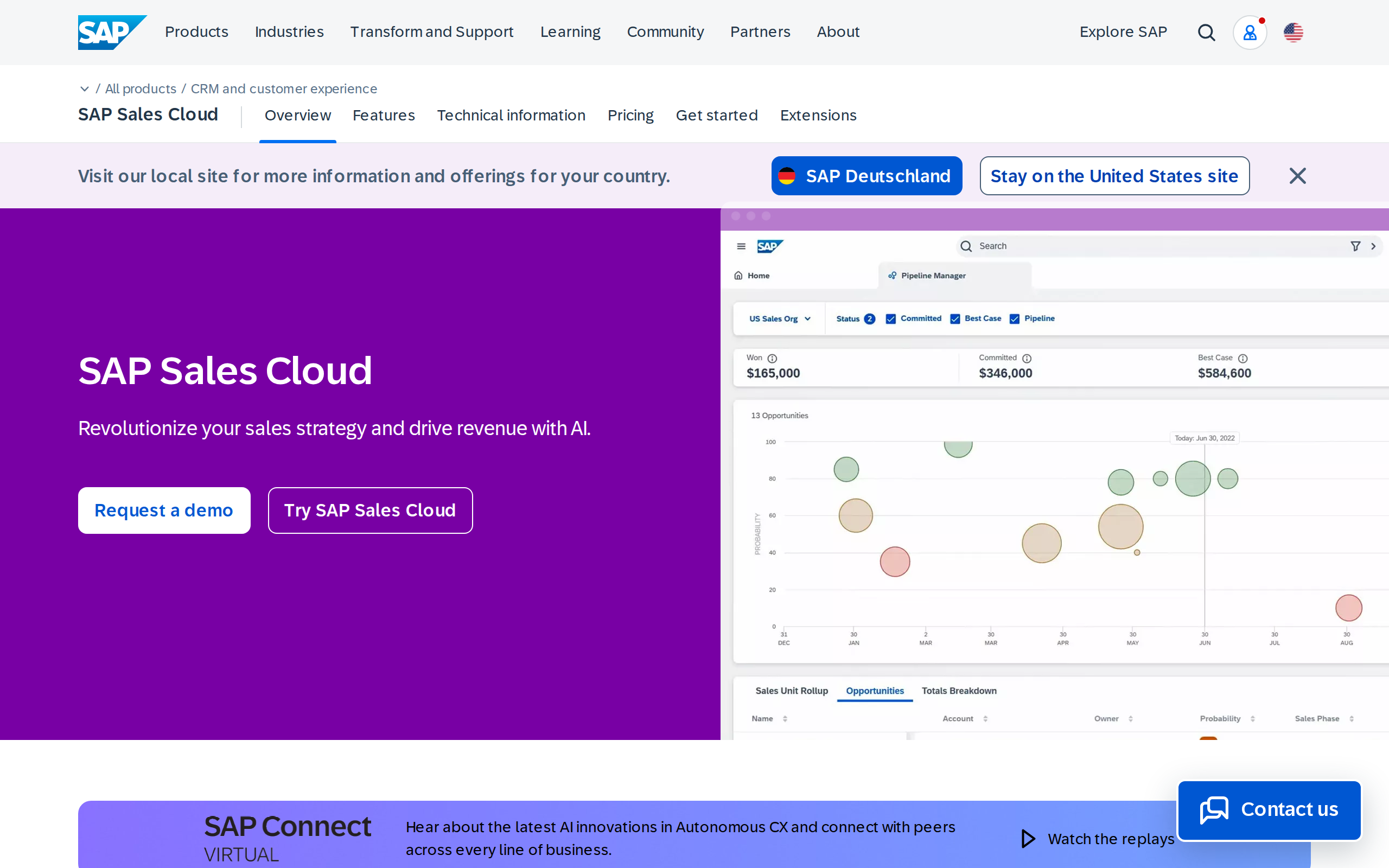Switch to the Features tab
Viewport: 1389px width, 868px height.
coord(384,116)
